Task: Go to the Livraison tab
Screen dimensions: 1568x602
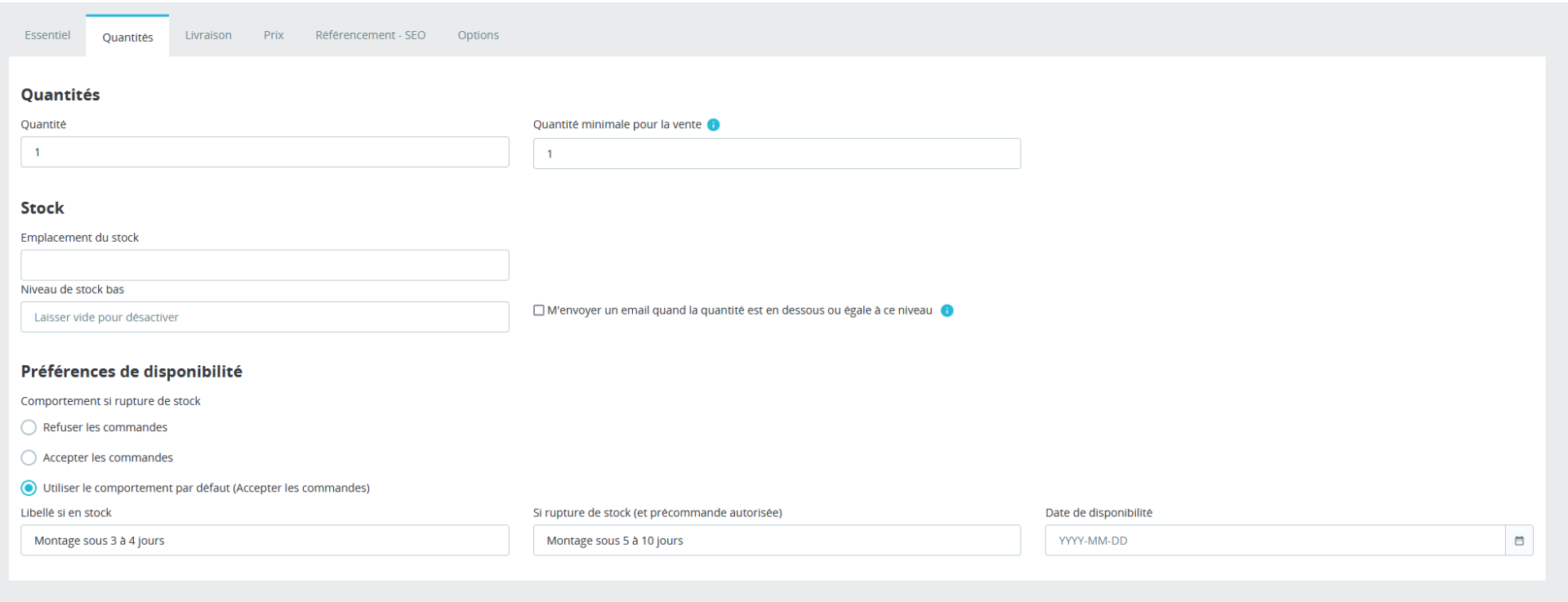Action: point(208,35)
